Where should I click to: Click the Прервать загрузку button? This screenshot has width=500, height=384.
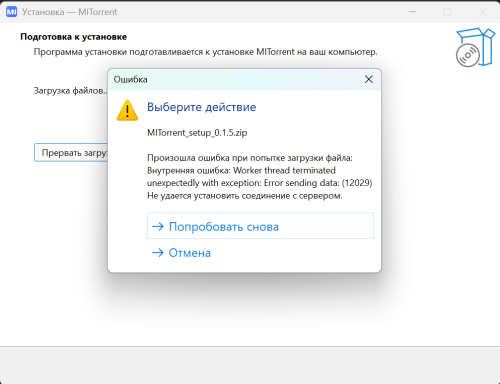click(71, 153)
